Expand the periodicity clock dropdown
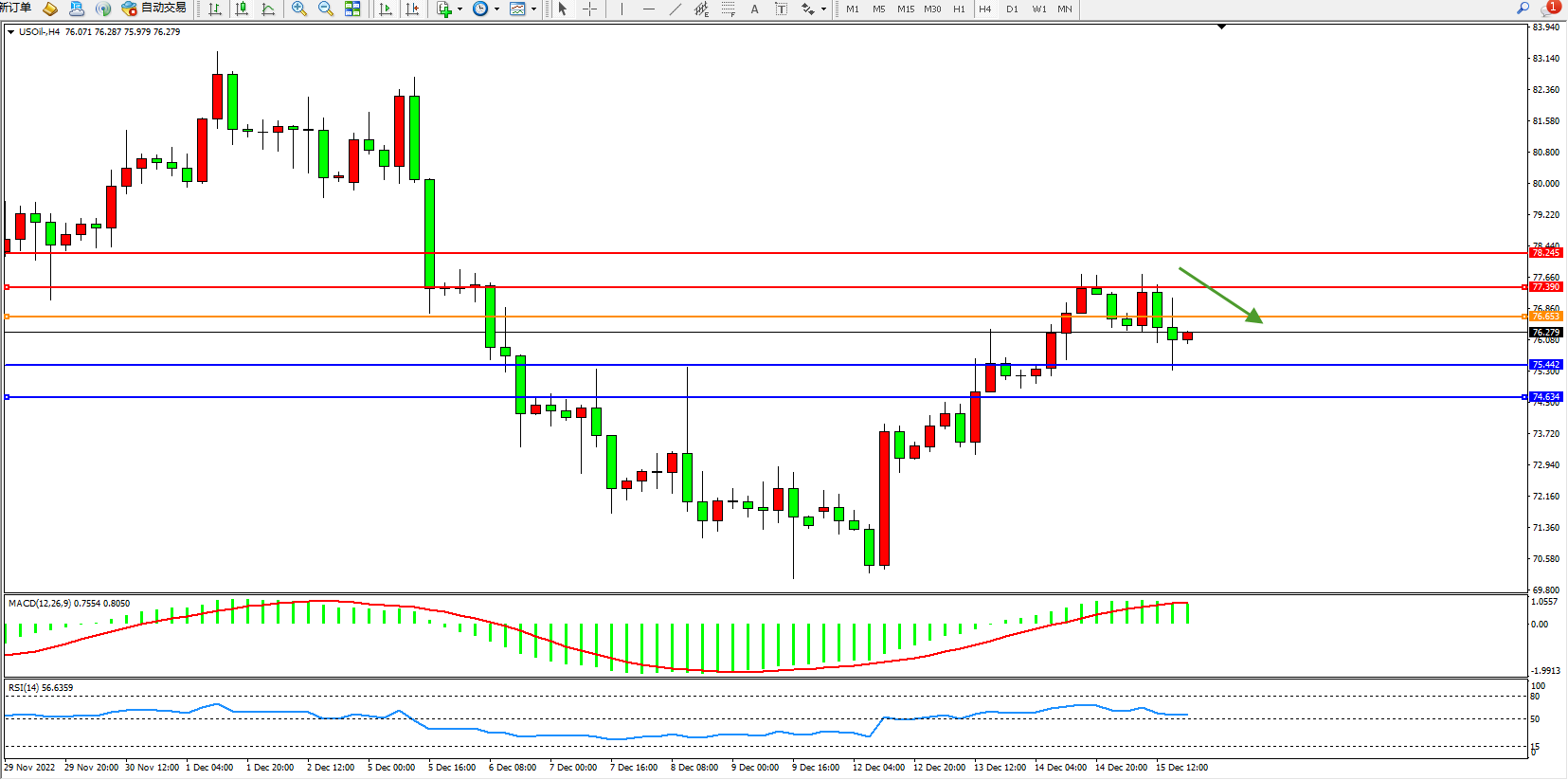The width and height of the screenshot is (1568, 780). point(496,9)
